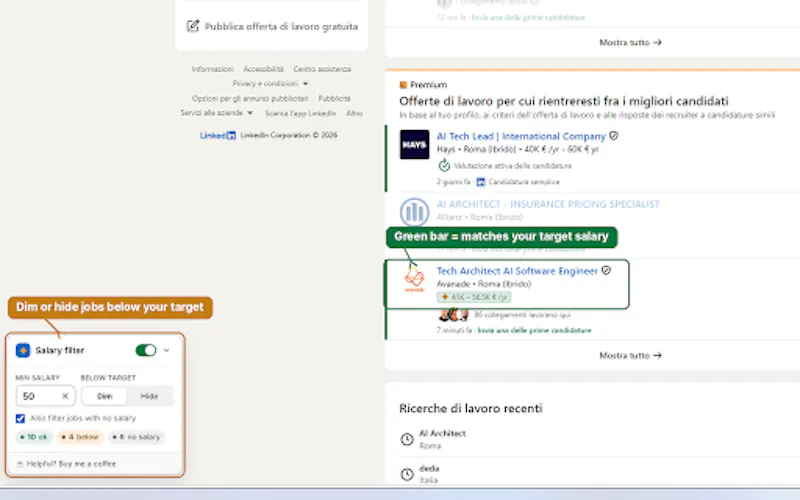Click the 4 below status chip

pos(80,437)
